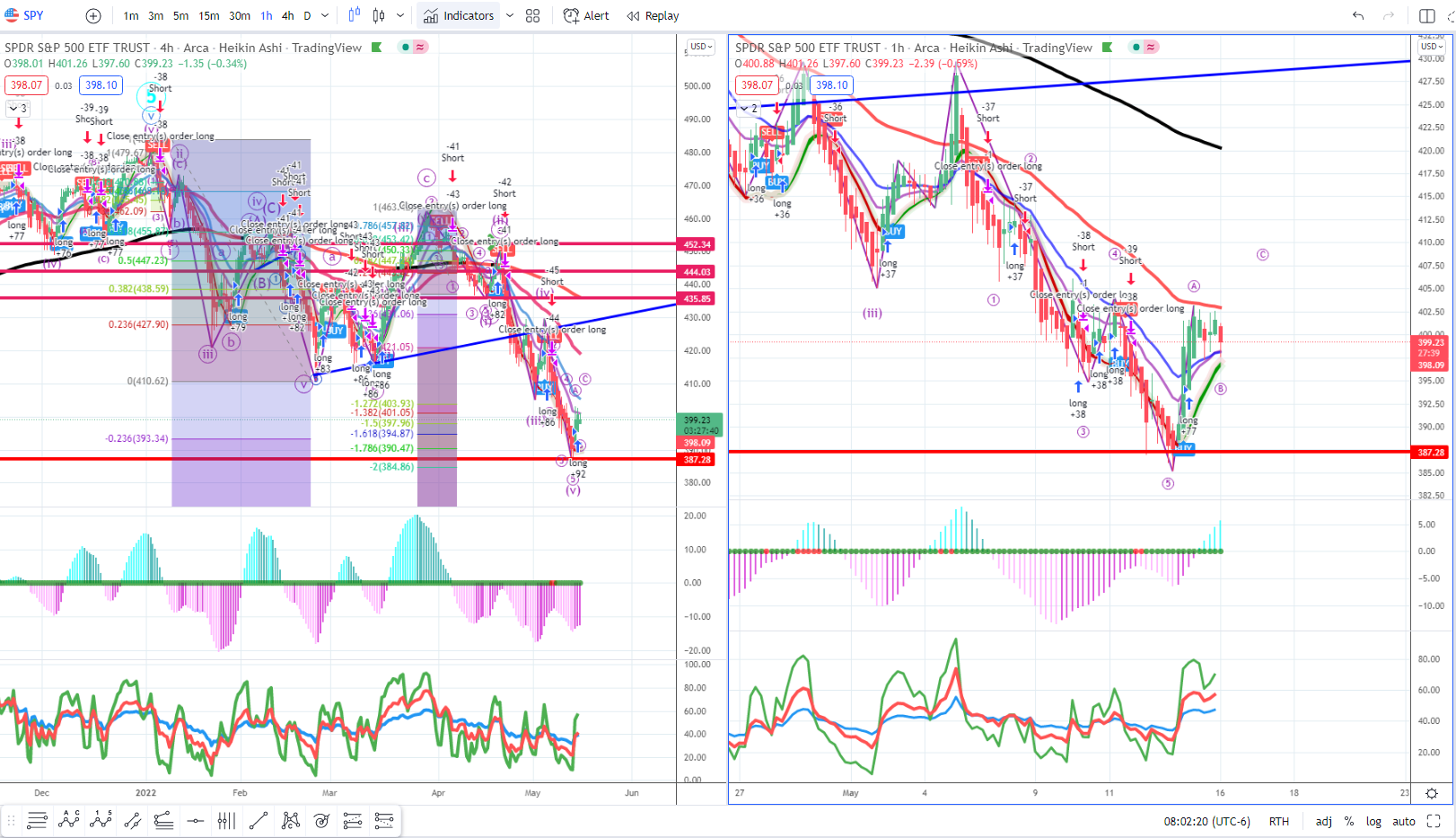Open the USD currency dropdown on the 1h chart
Viewport: 1456px width, 838px height.
pos(1432,46)
